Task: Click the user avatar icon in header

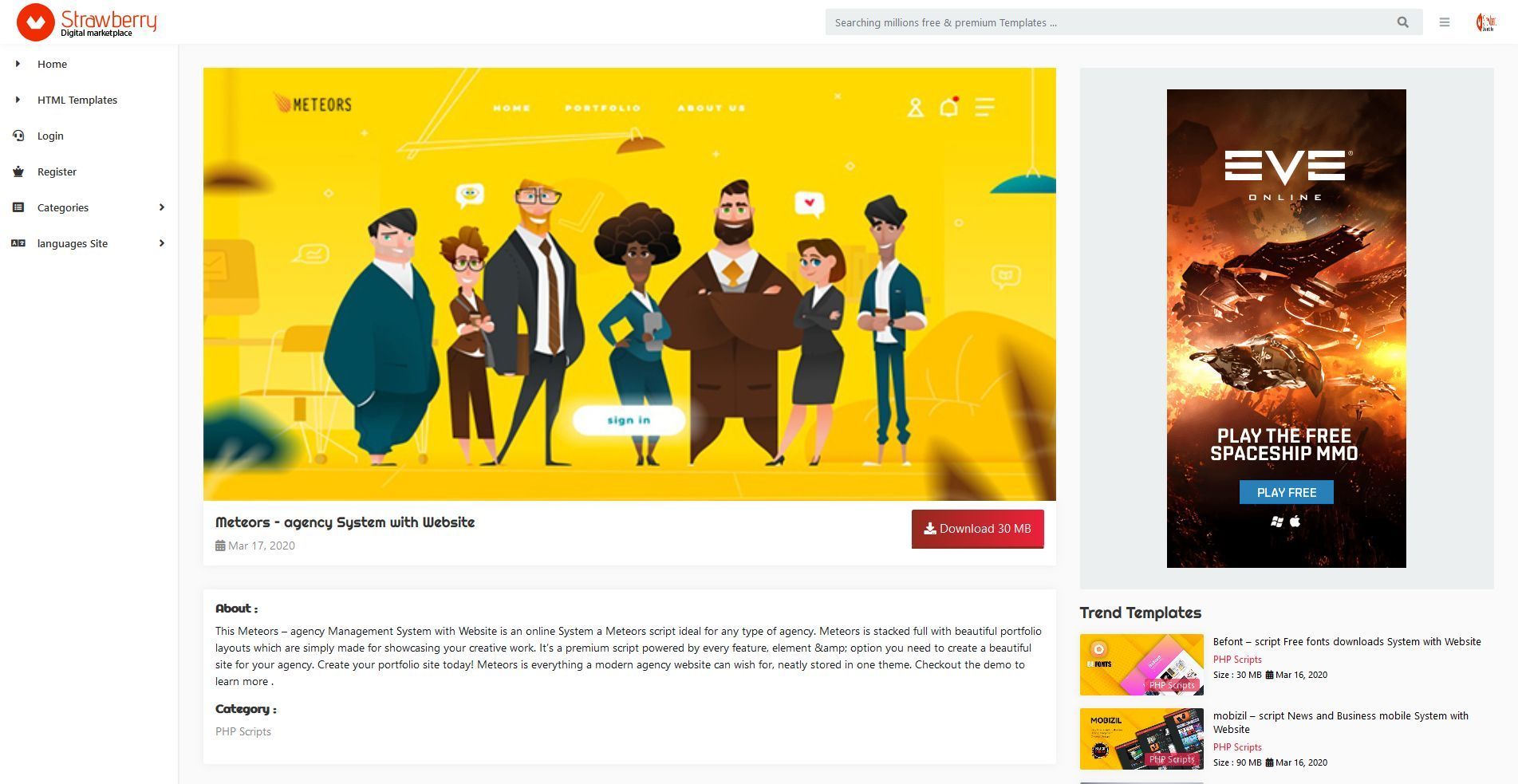Action: pos(1485,22)
